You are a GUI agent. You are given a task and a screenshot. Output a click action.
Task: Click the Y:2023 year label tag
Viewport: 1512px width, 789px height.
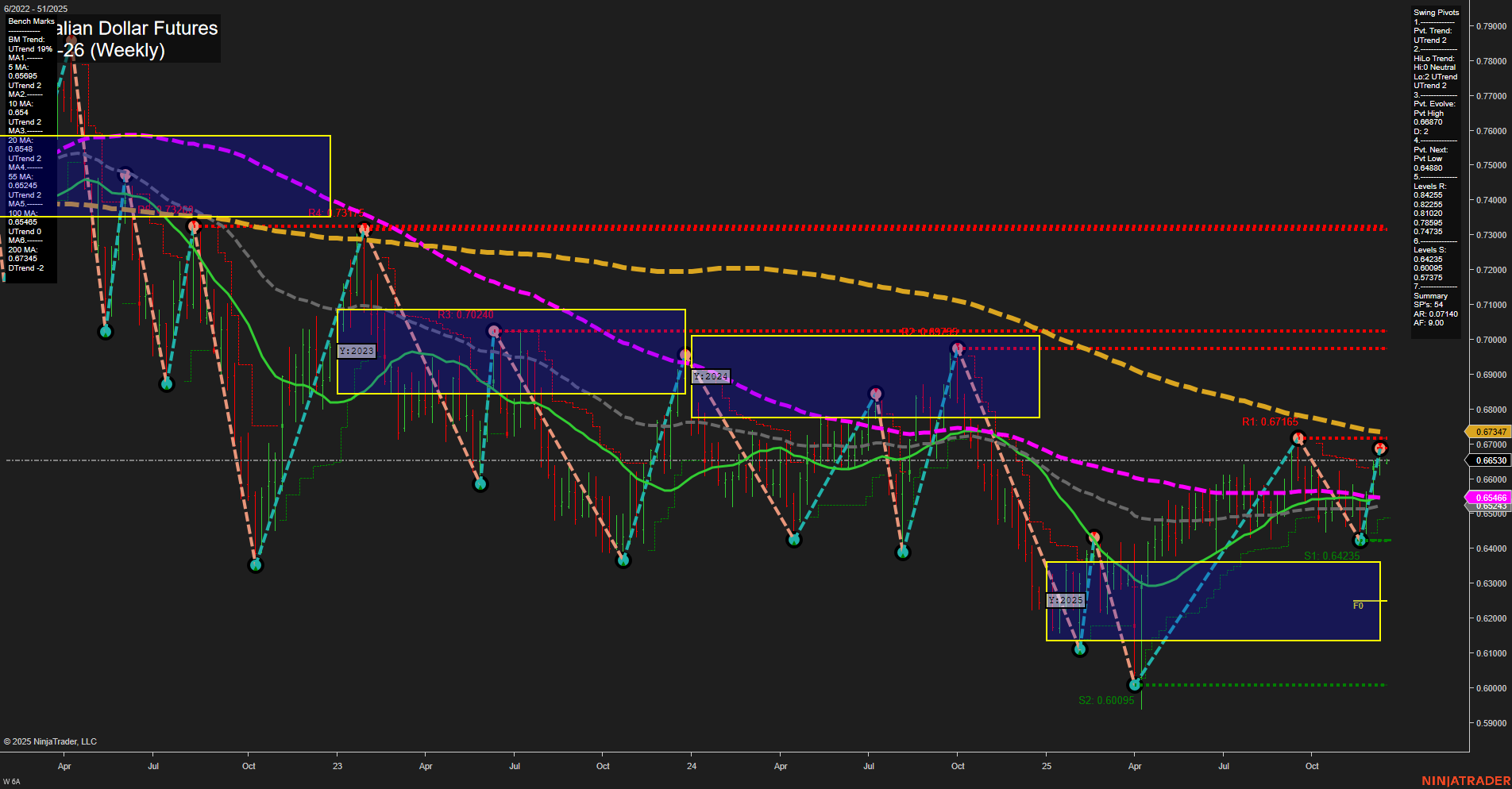(356, 350)
